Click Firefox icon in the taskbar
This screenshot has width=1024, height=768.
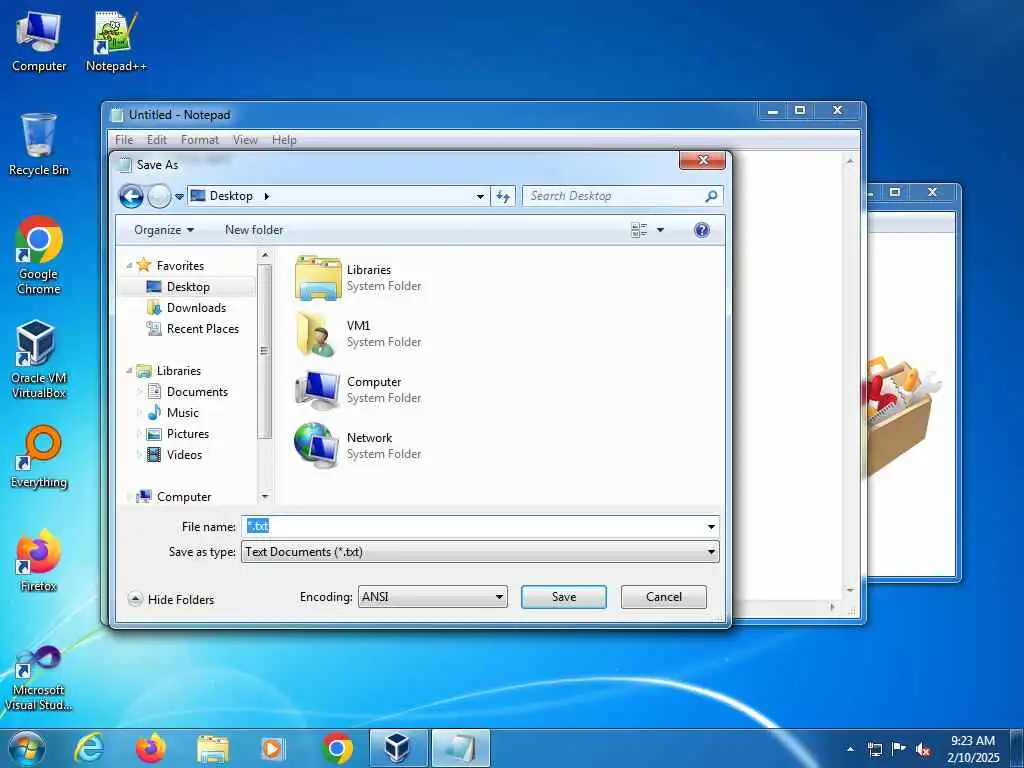pos(151,748)
